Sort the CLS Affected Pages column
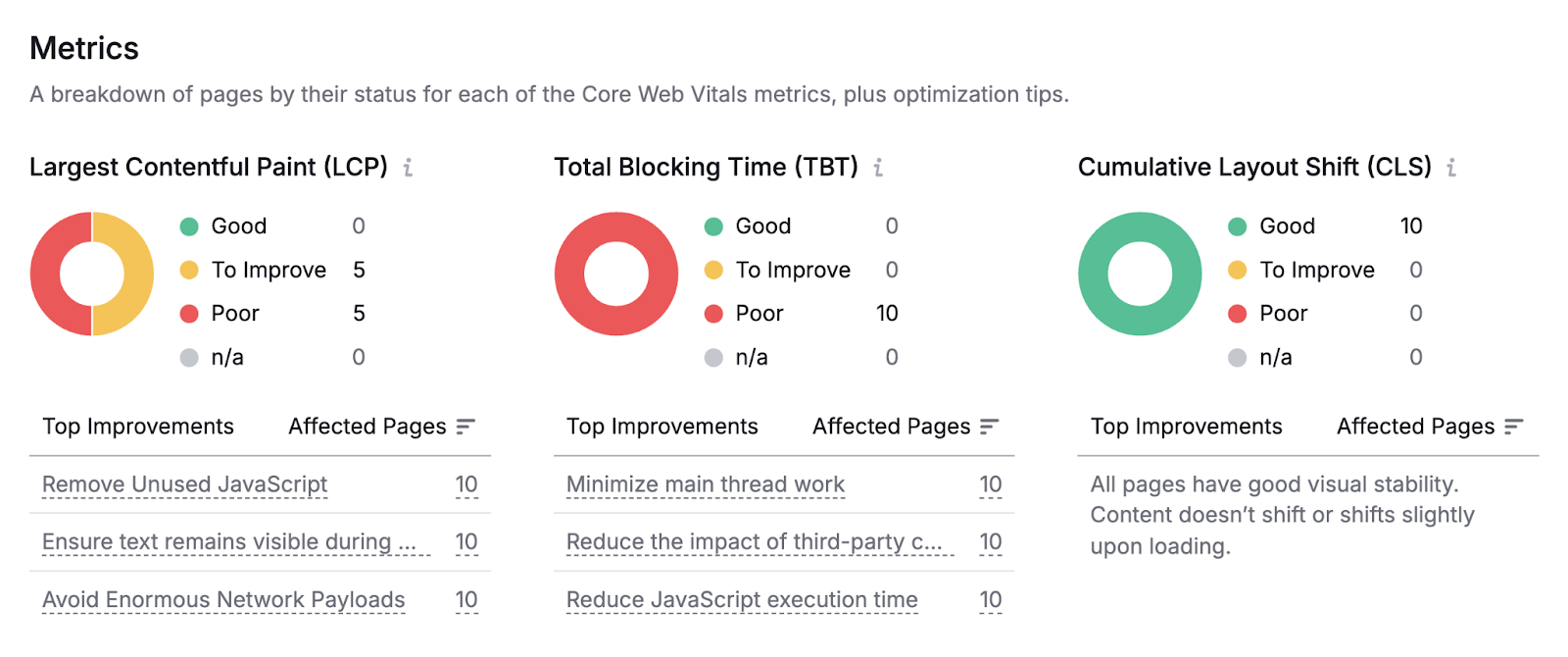Viewport: 1568px width, 657px height. point(1515,426)
